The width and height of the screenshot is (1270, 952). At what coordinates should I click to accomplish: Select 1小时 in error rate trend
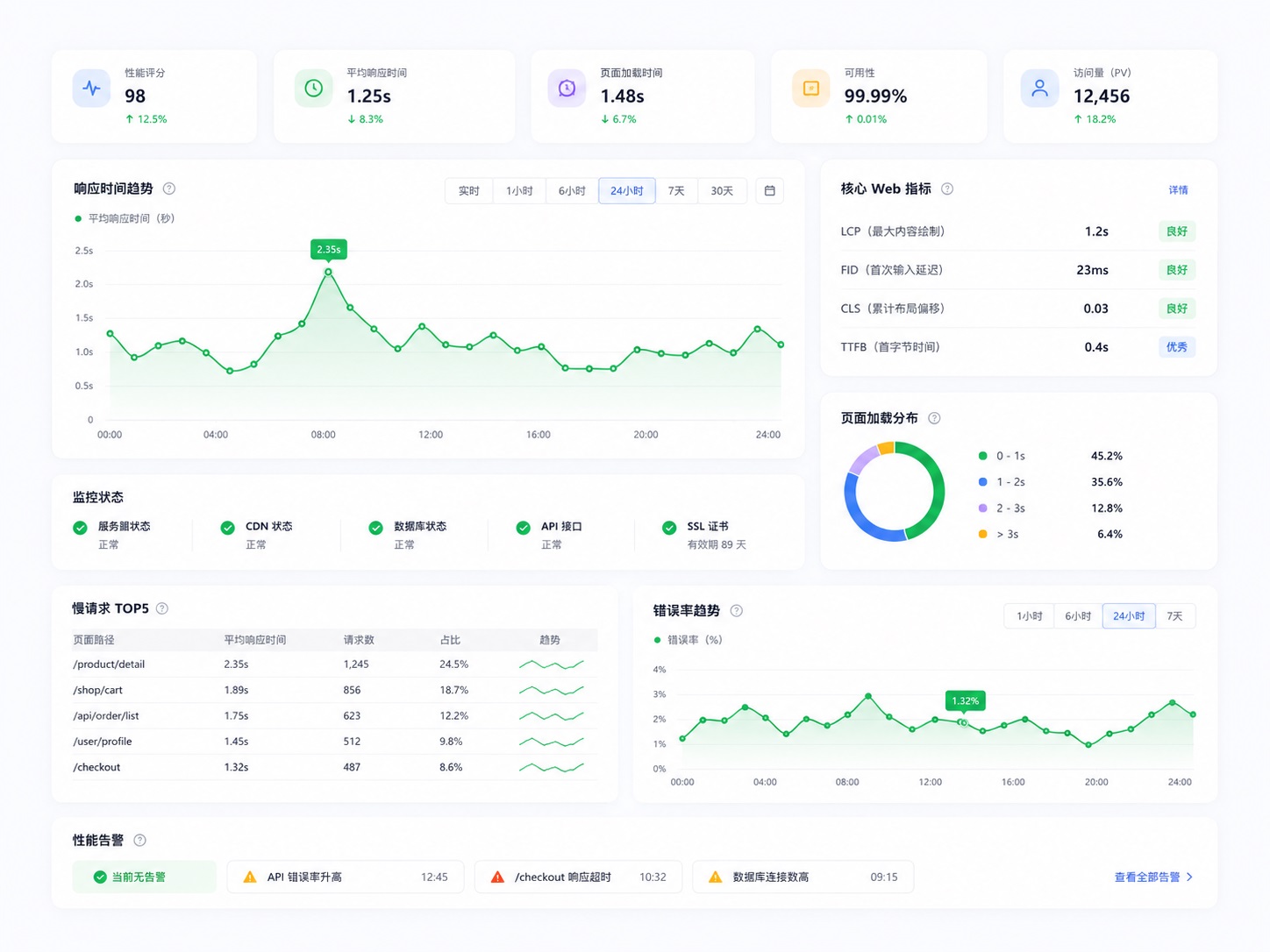[x=1029, y=616]
